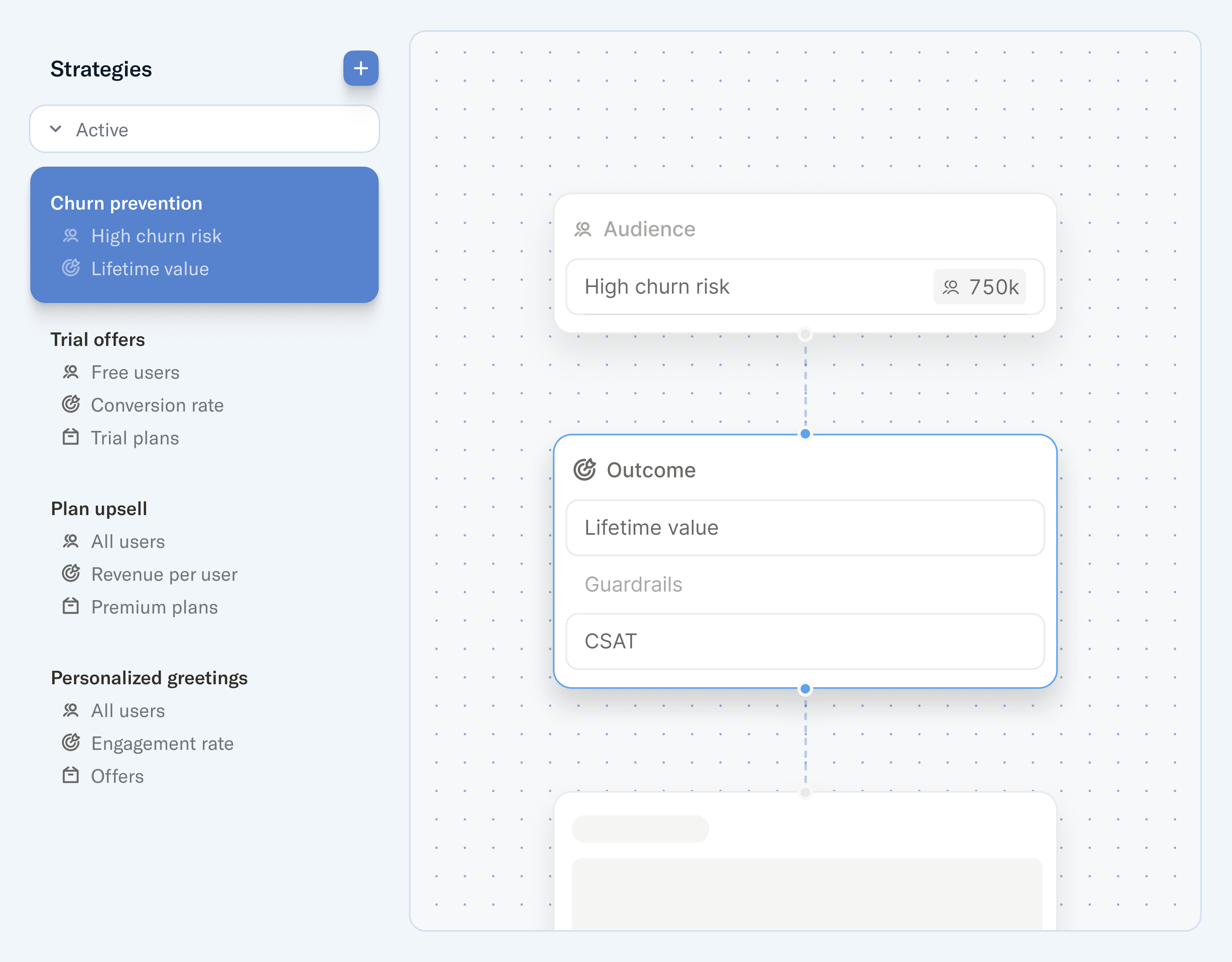Open the Plan upsell strategy

[x=99, y=509]
